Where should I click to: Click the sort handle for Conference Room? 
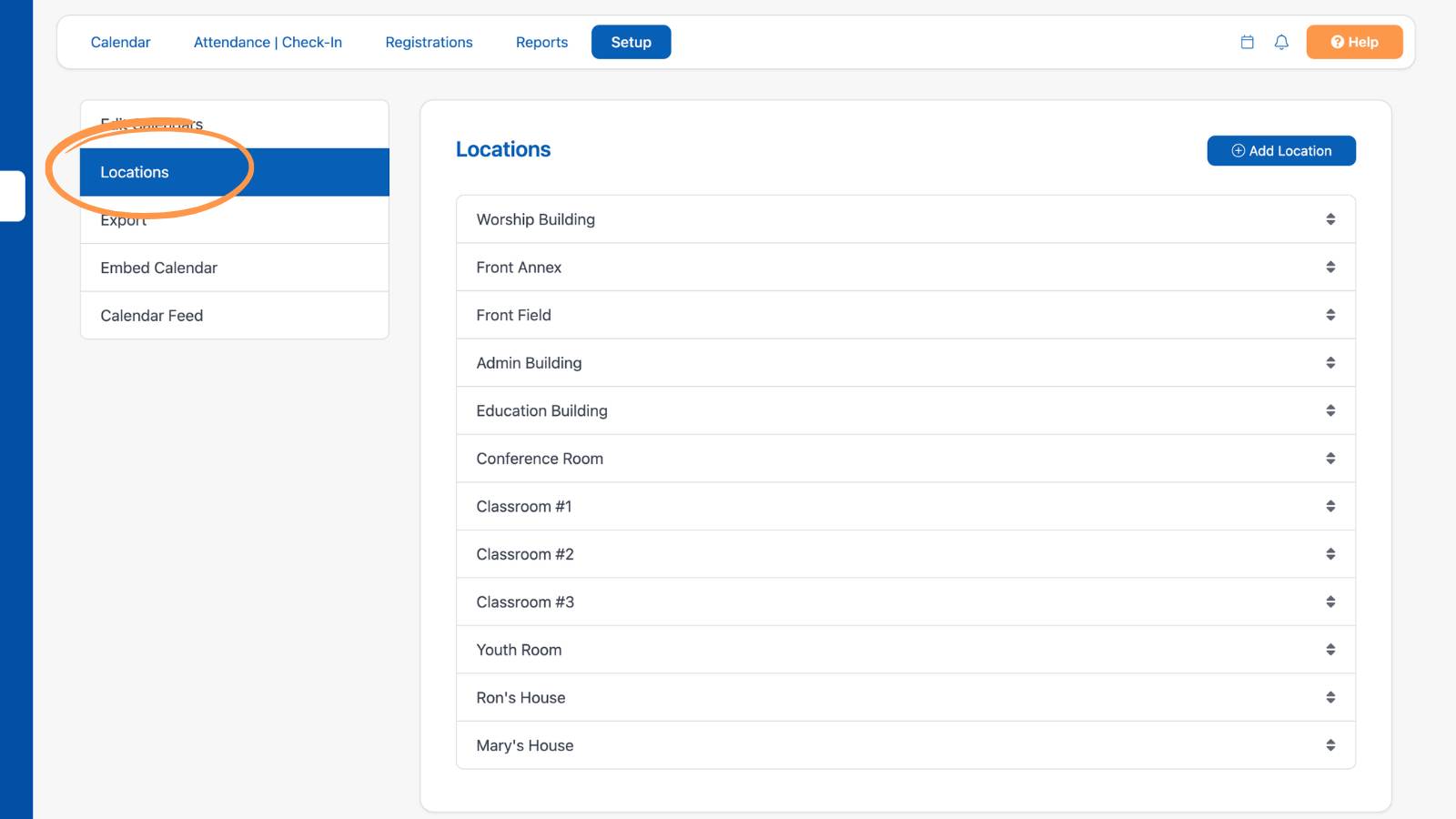[1330, 459]
